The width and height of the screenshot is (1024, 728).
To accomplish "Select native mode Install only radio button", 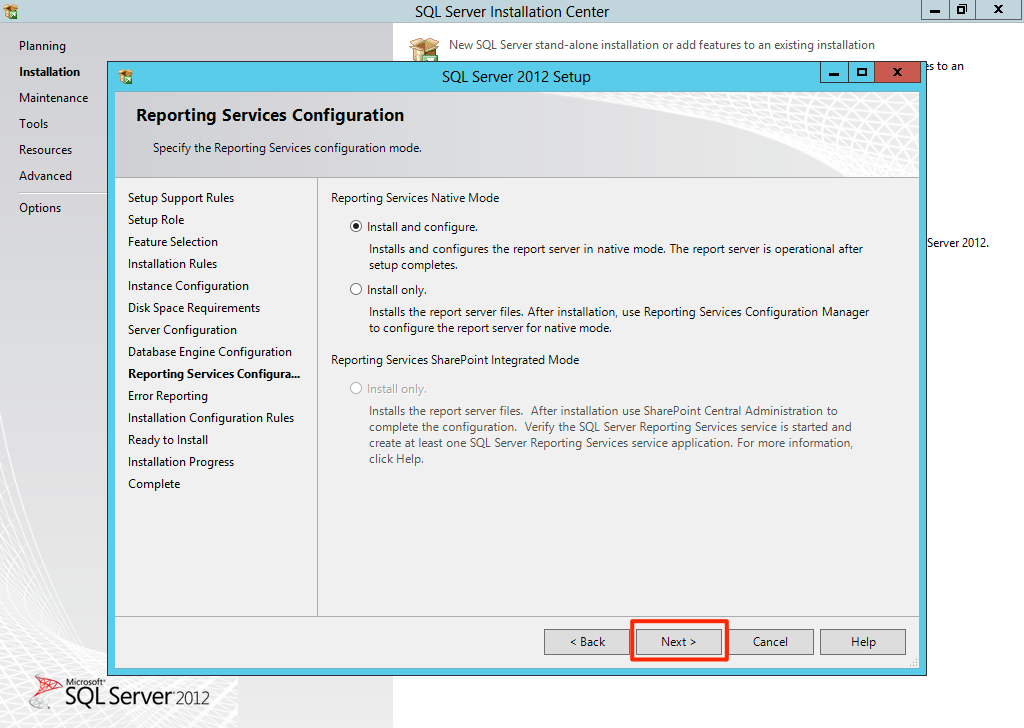I will pos(356,289).
